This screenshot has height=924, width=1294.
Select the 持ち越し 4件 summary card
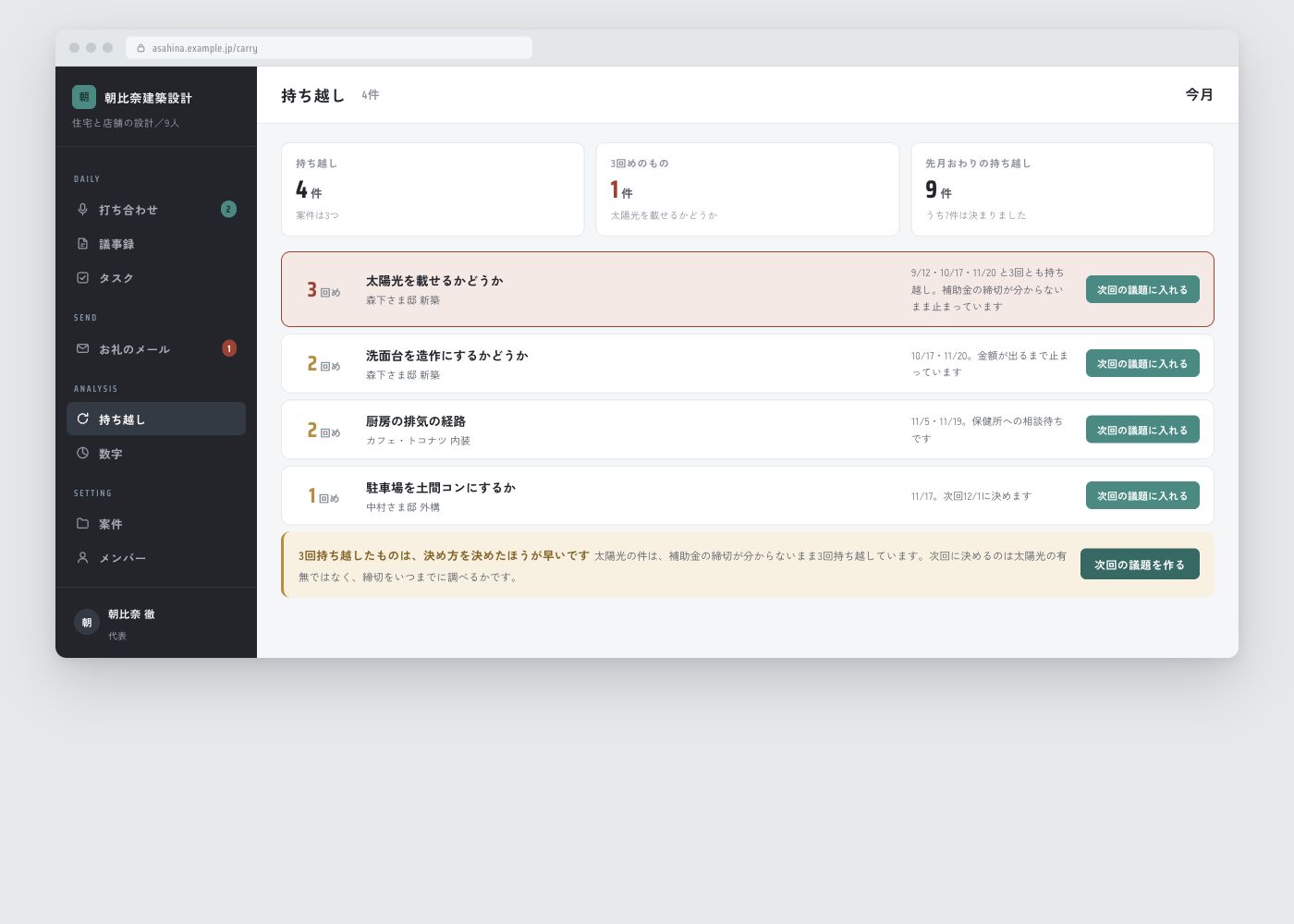pyautogui.click(x=433, y=189)
